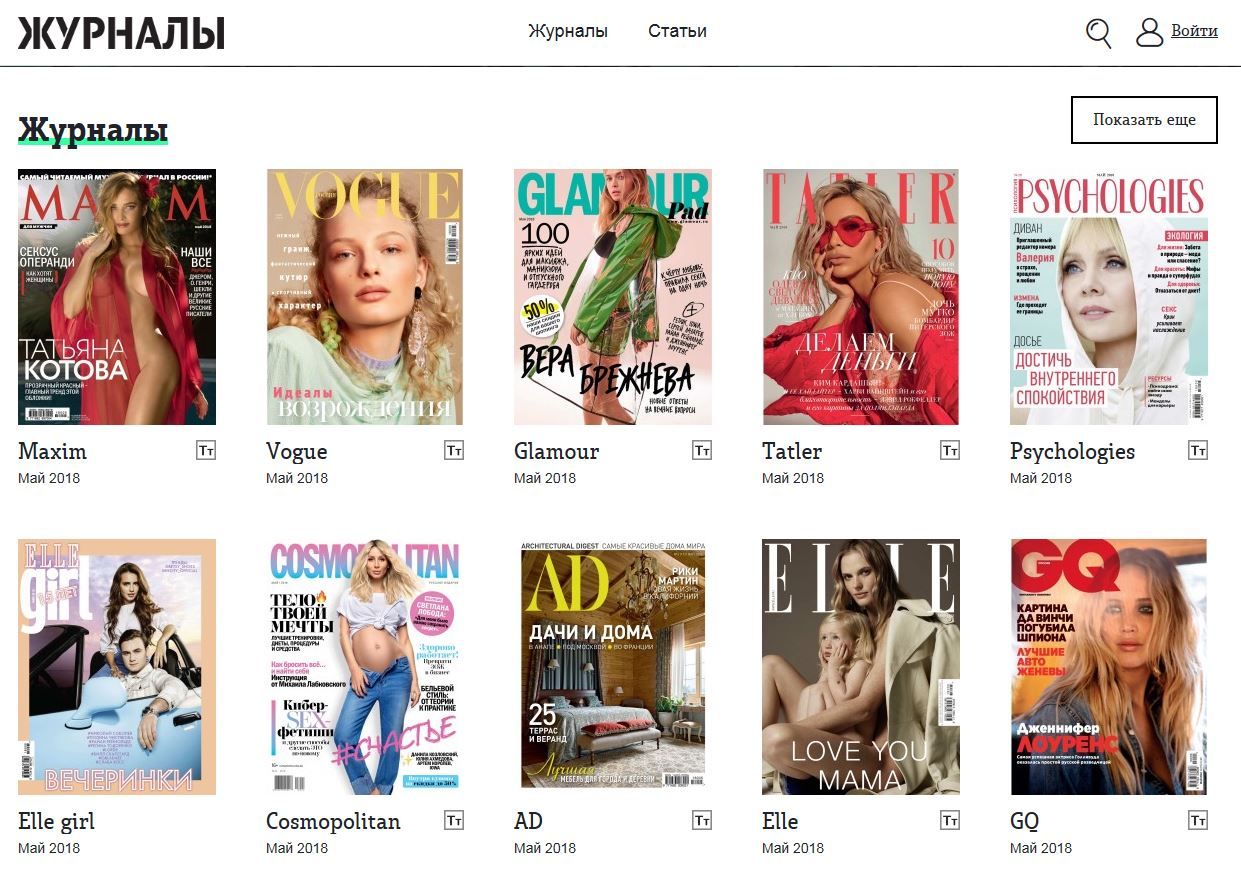Open the Vogue magazine cover thumbnail
Screen dimensions: 1241x880
[x=365, y=297]
